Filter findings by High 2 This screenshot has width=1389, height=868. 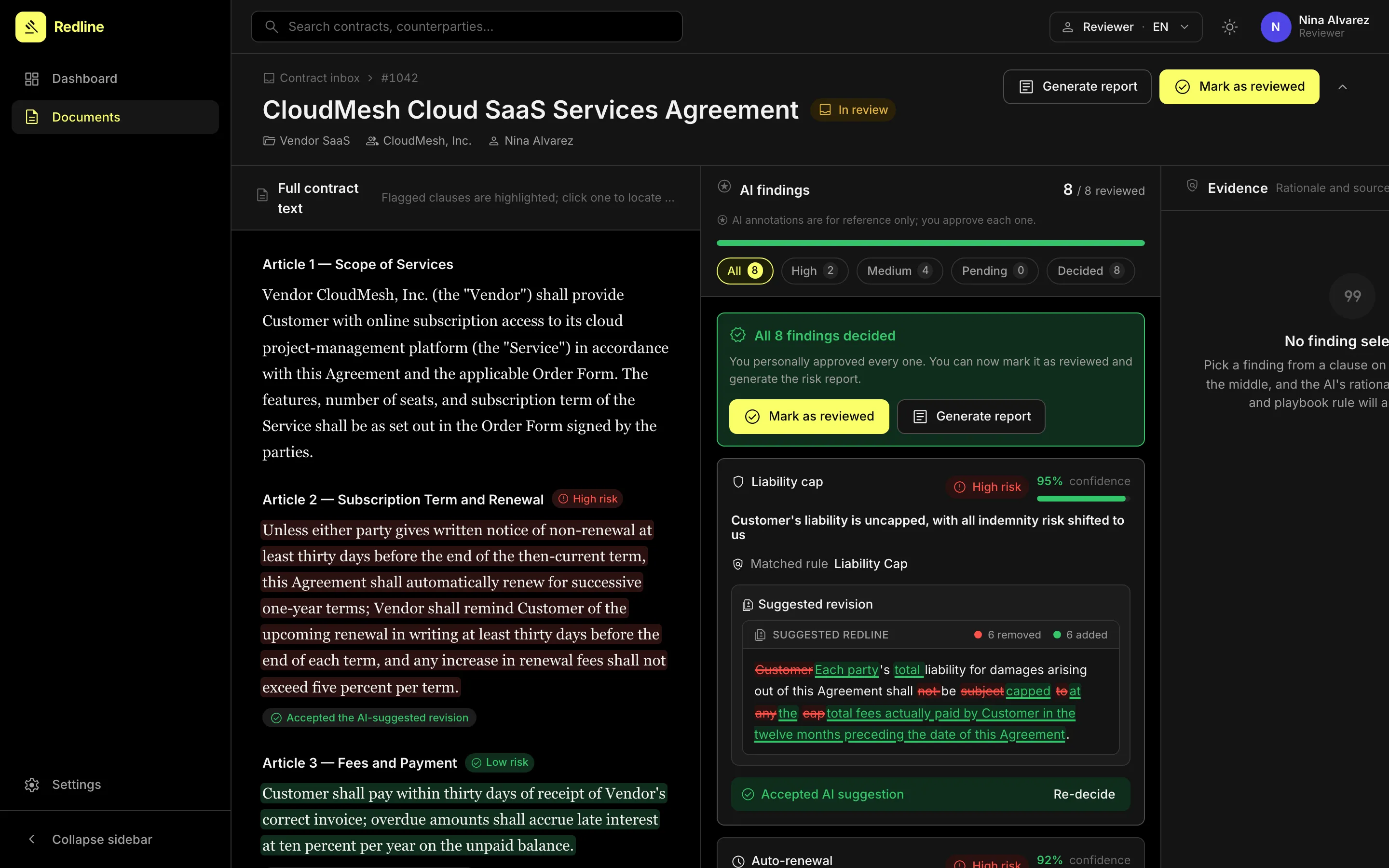[x=815, y=271]
